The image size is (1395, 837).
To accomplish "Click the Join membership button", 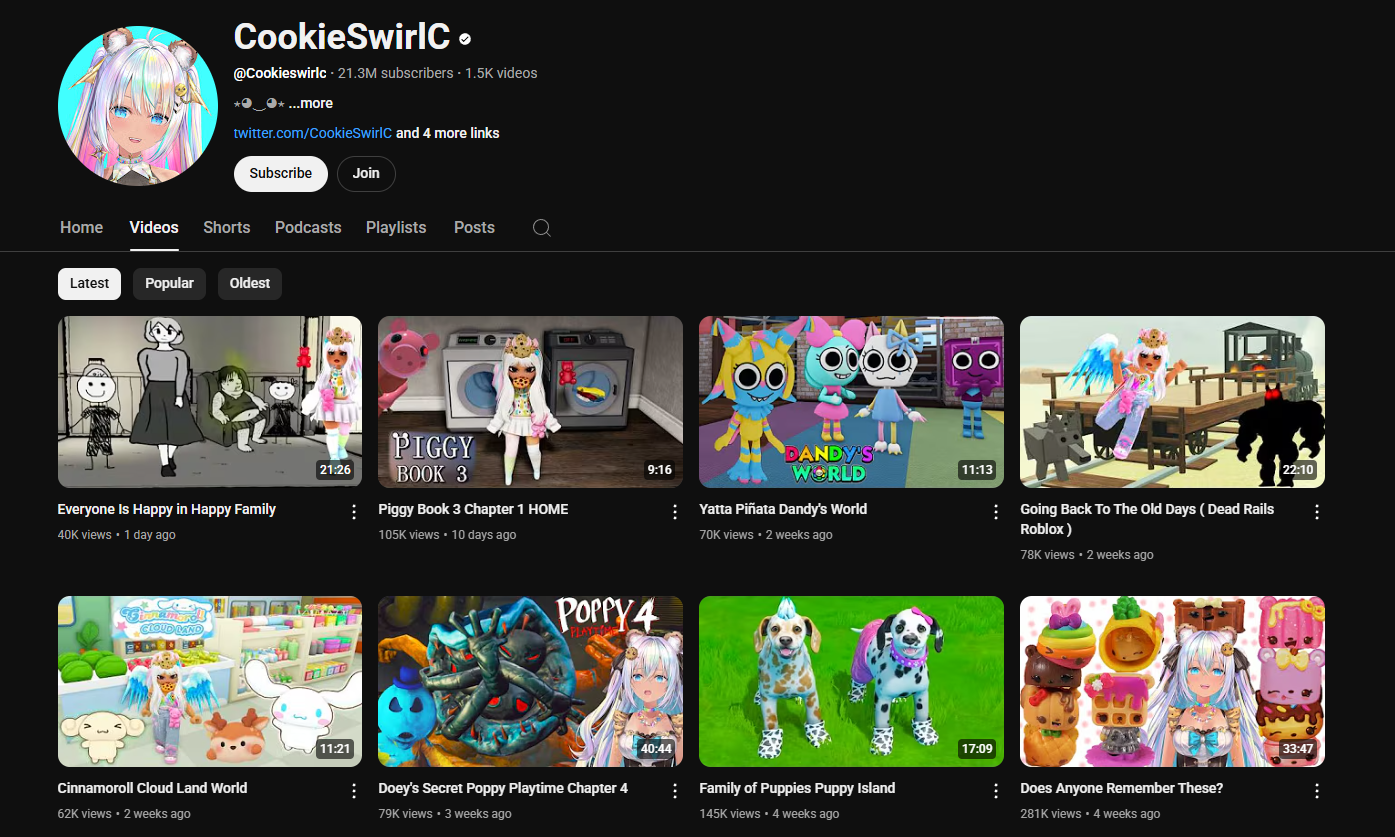I will (x=366, y=173).
